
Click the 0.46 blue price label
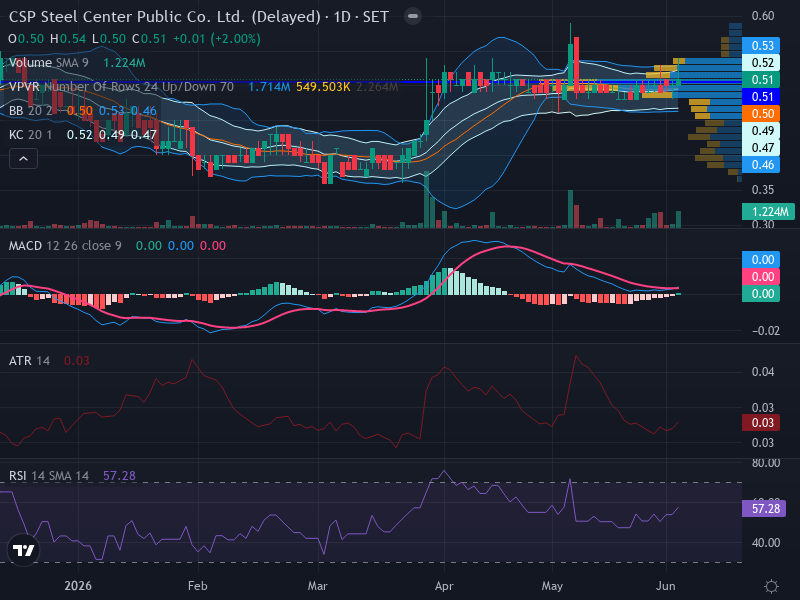[x=761, y=164]
